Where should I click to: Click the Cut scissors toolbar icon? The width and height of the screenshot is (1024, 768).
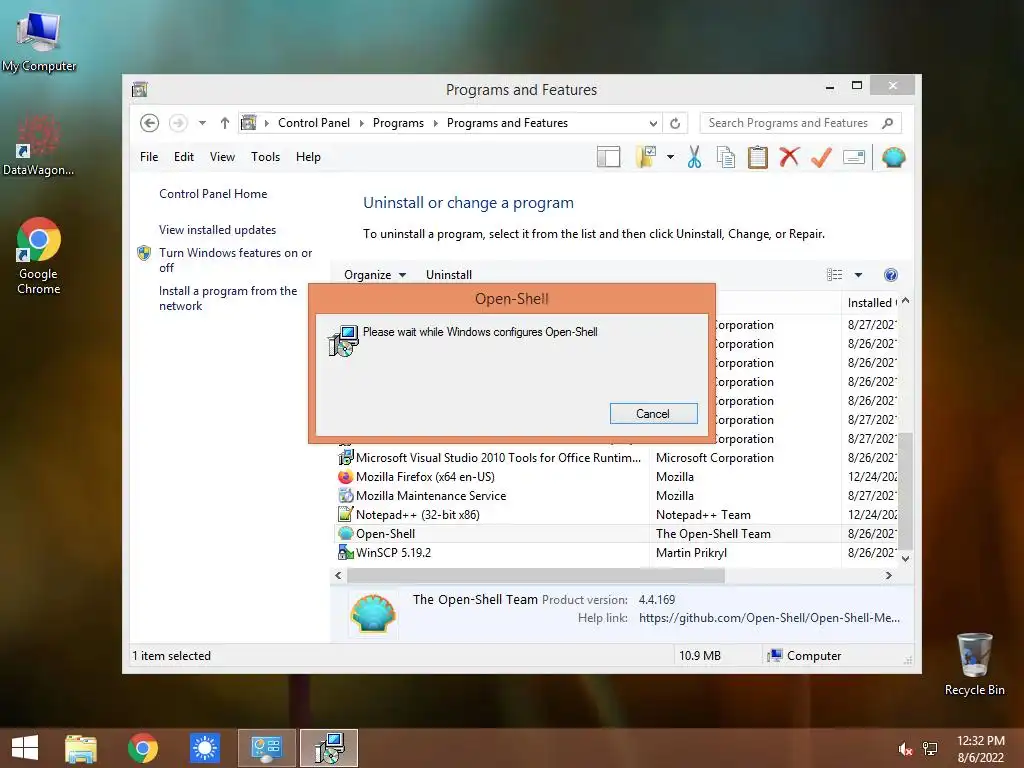694,157
